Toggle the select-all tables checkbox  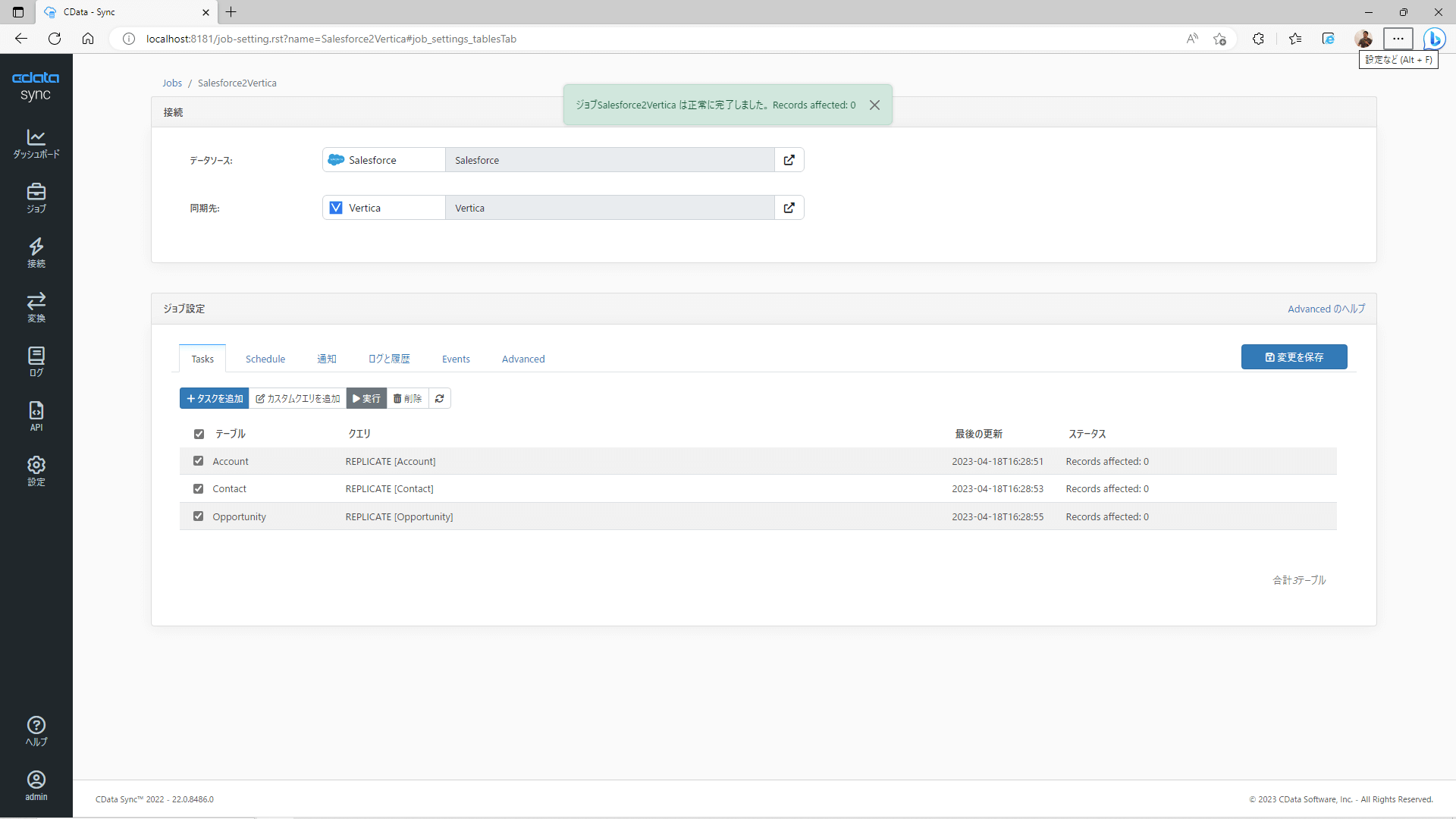[199, 435]
